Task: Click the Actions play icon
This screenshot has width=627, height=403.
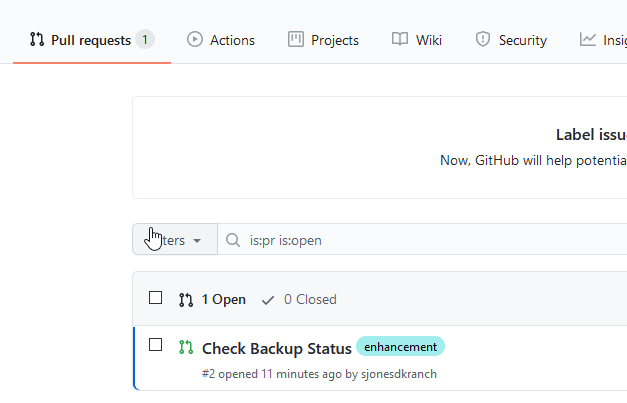Action: (195, 40)
